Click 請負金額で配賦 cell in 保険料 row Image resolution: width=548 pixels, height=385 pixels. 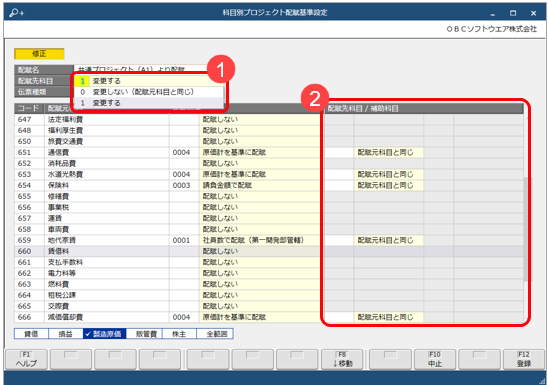point(259,185)
